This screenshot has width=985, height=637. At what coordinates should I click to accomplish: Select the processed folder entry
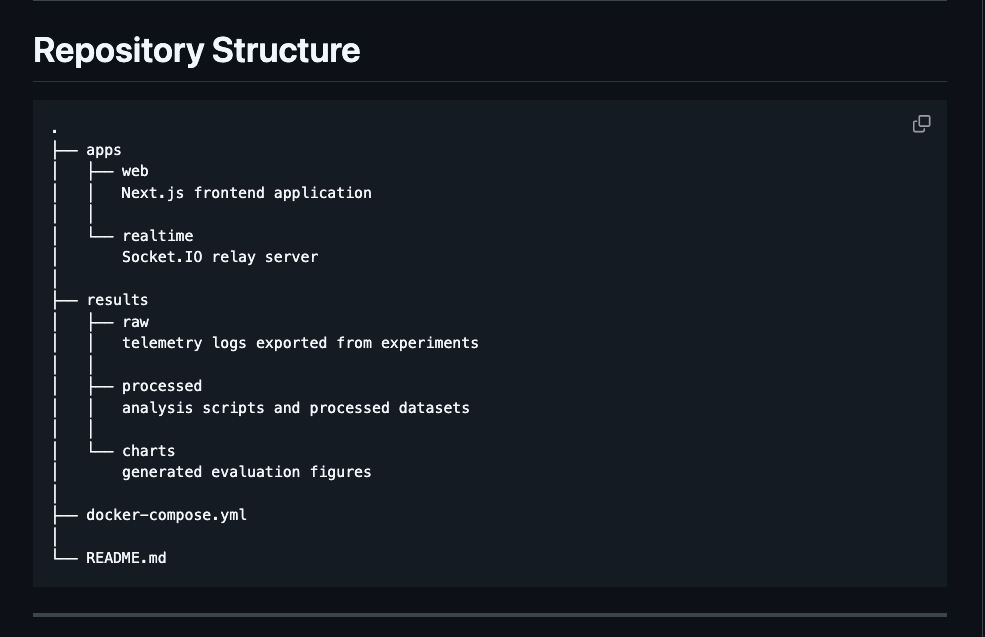tap(162, 386)
